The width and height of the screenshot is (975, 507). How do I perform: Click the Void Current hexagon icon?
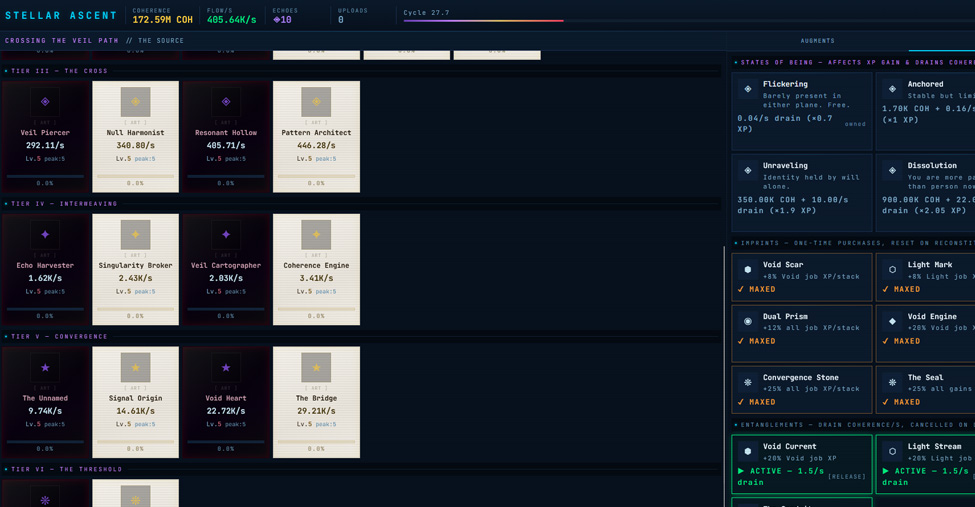pyautogui.click(x=748, y=451)
